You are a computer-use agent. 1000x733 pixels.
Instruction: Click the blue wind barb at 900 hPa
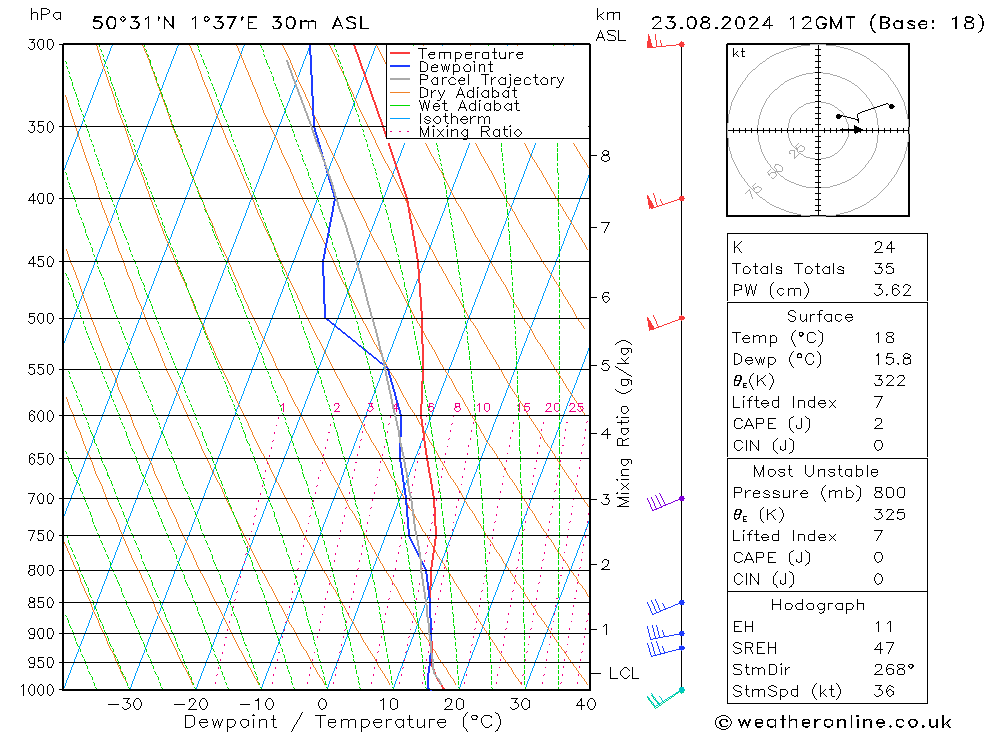(x=665, y=633)
